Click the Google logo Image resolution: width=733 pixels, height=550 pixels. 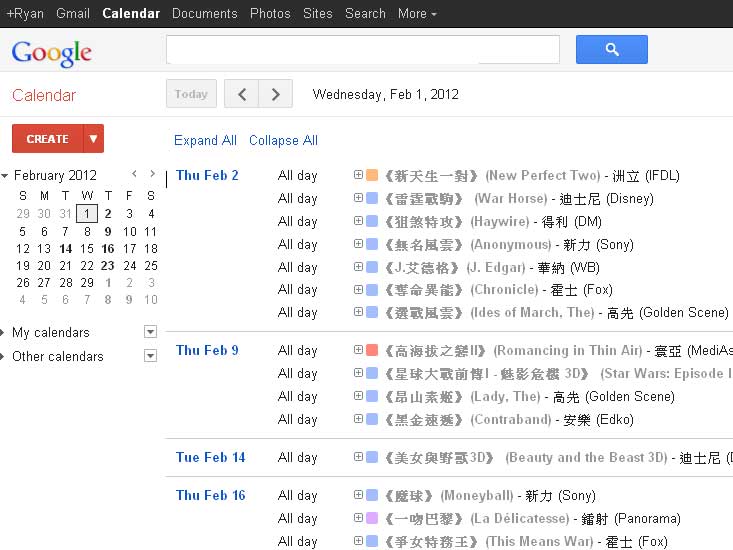click(52, 52)
